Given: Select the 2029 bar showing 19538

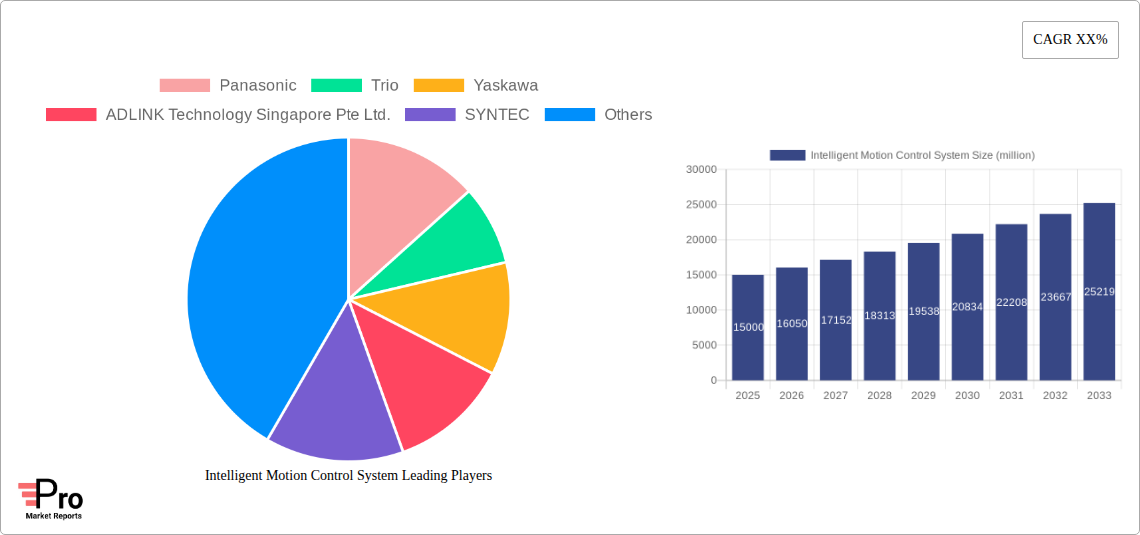Looking at the screenshot, I should pyautogui.click(x=923, y=311).
